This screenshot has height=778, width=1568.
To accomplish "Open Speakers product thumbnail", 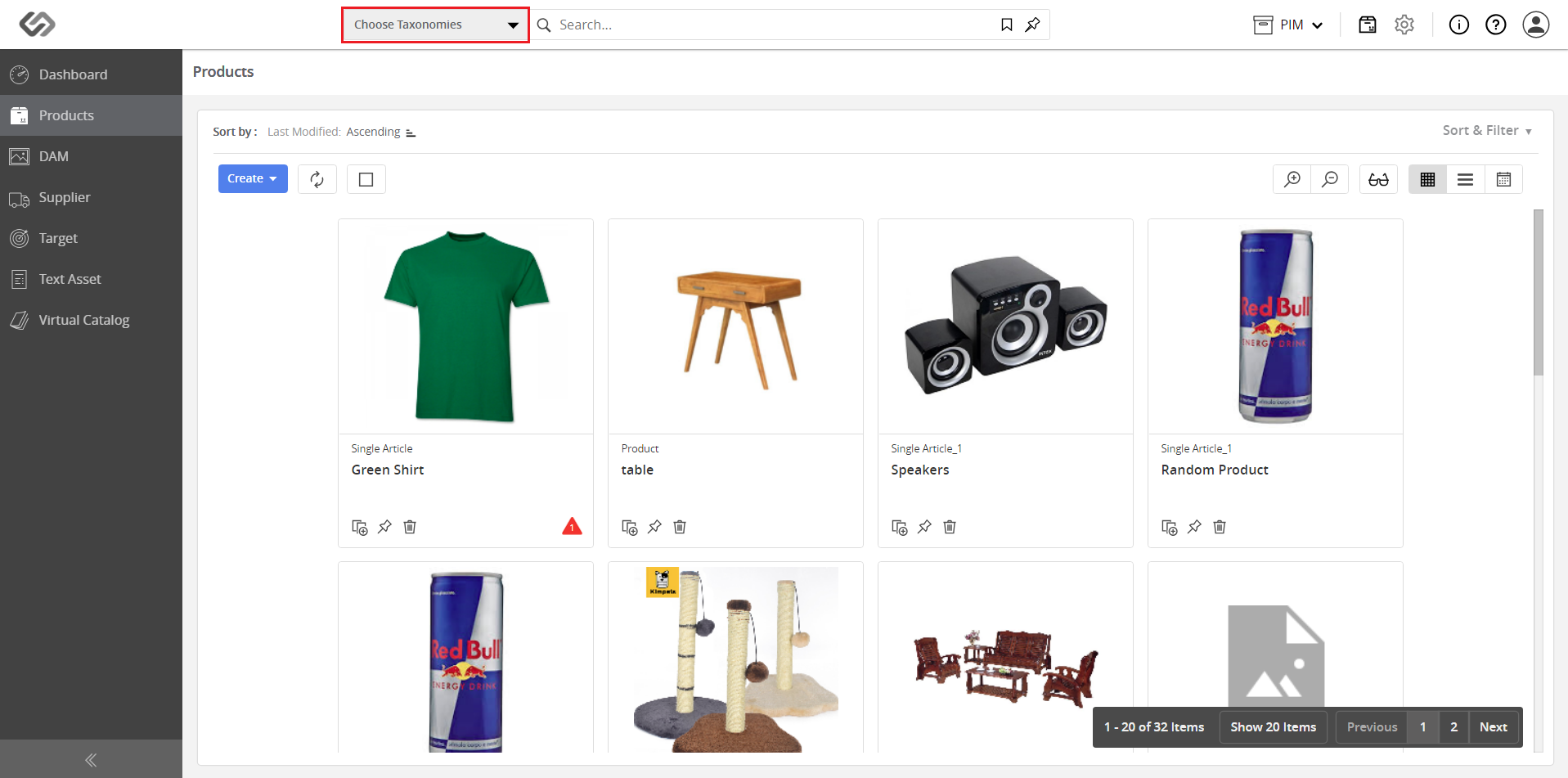I will tap(1005, 326).
